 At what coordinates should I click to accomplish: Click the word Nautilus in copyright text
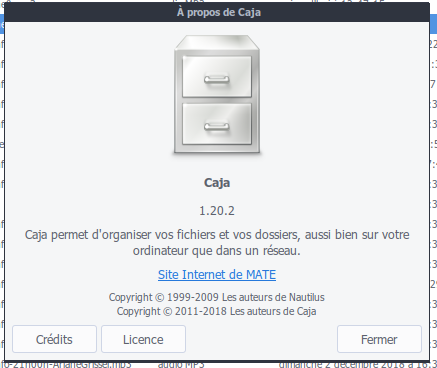click(x=307, y=297)
